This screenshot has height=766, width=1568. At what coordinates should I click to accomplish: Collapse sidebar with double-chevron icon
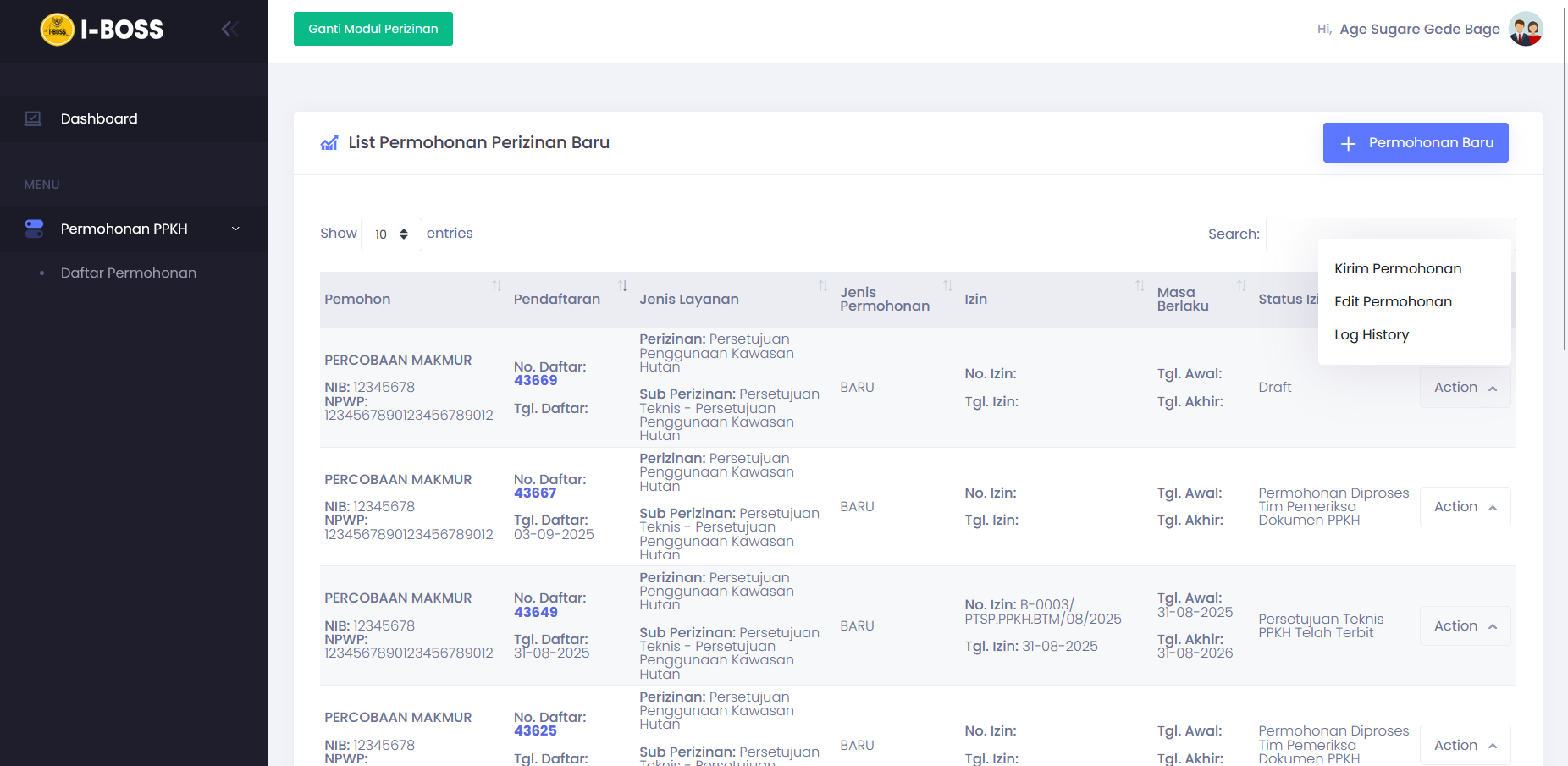[x=229, y=30]
